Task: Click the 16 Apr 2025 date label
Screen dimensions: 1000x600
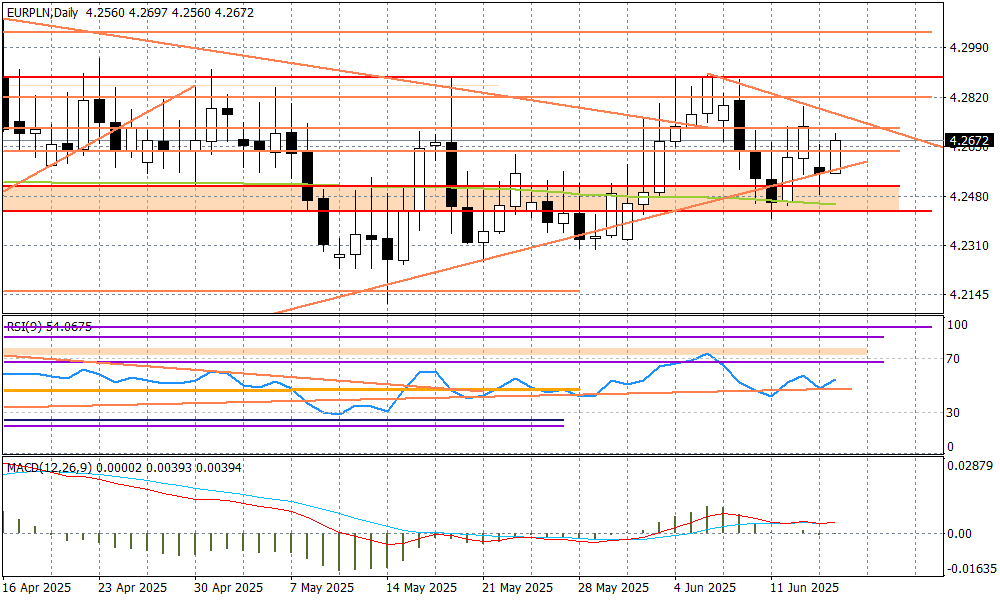Action: [x=37, y=587]
